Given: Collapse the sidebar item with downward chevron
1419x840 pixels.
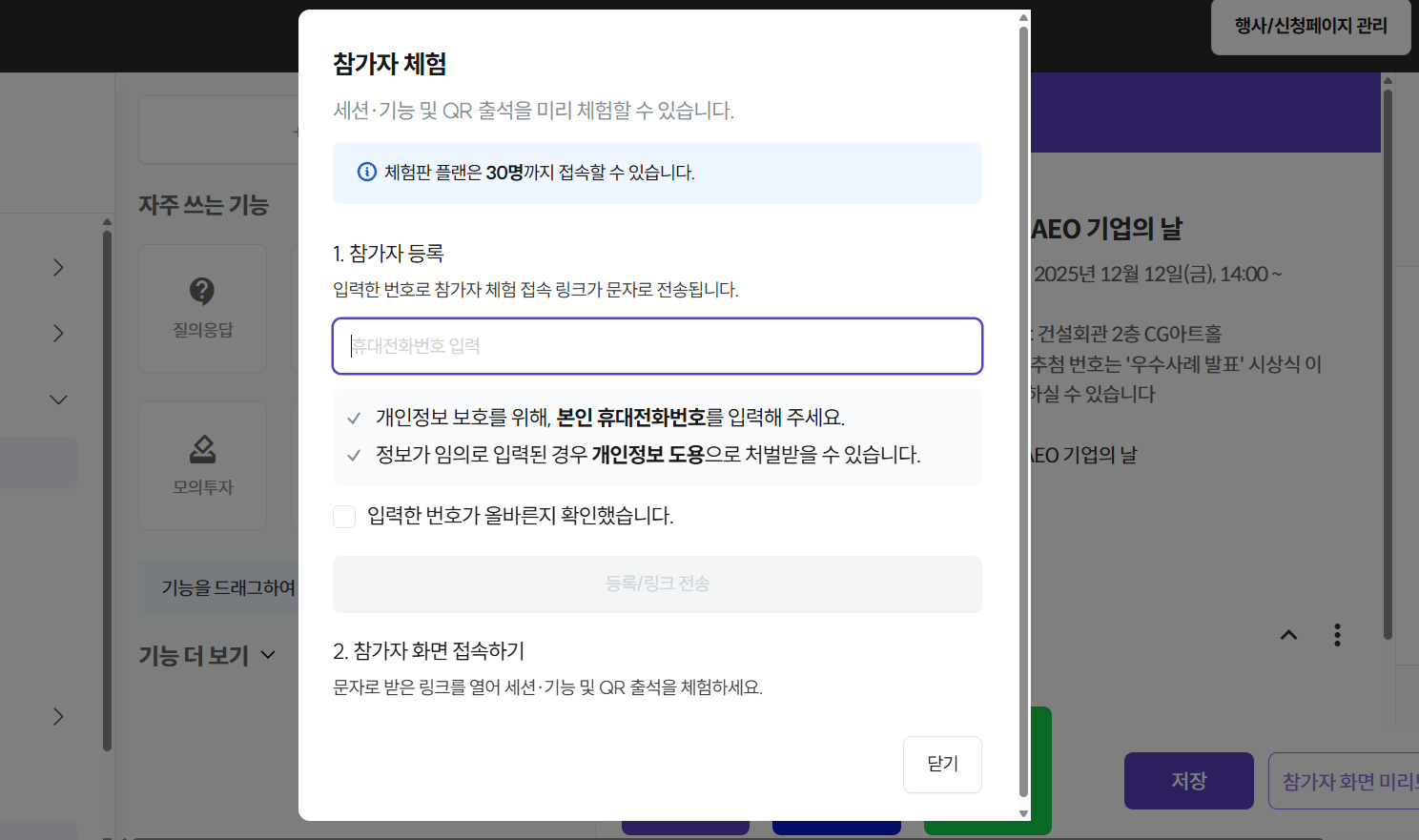Looking at the screenshot, I should coord(57,399).
